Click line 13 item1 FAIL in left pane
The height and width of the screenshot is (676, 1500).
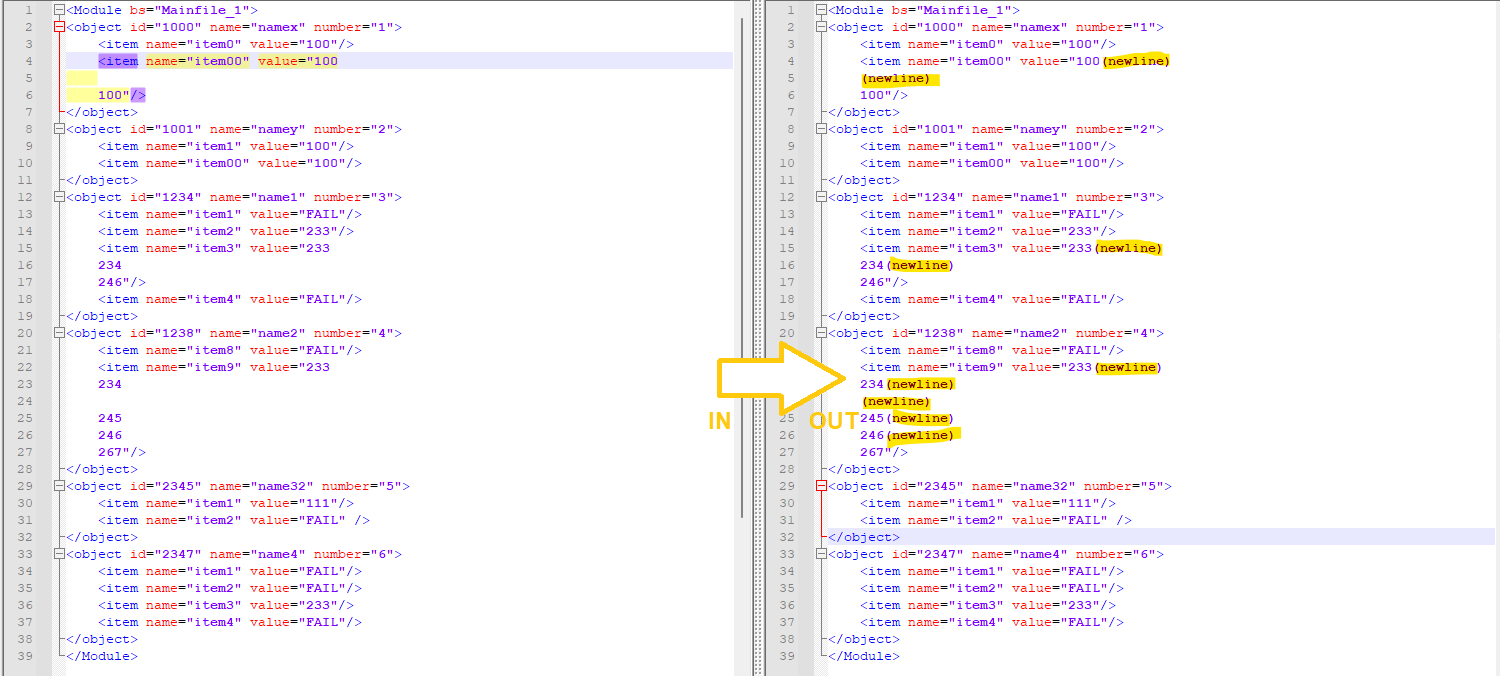point(230,214)
